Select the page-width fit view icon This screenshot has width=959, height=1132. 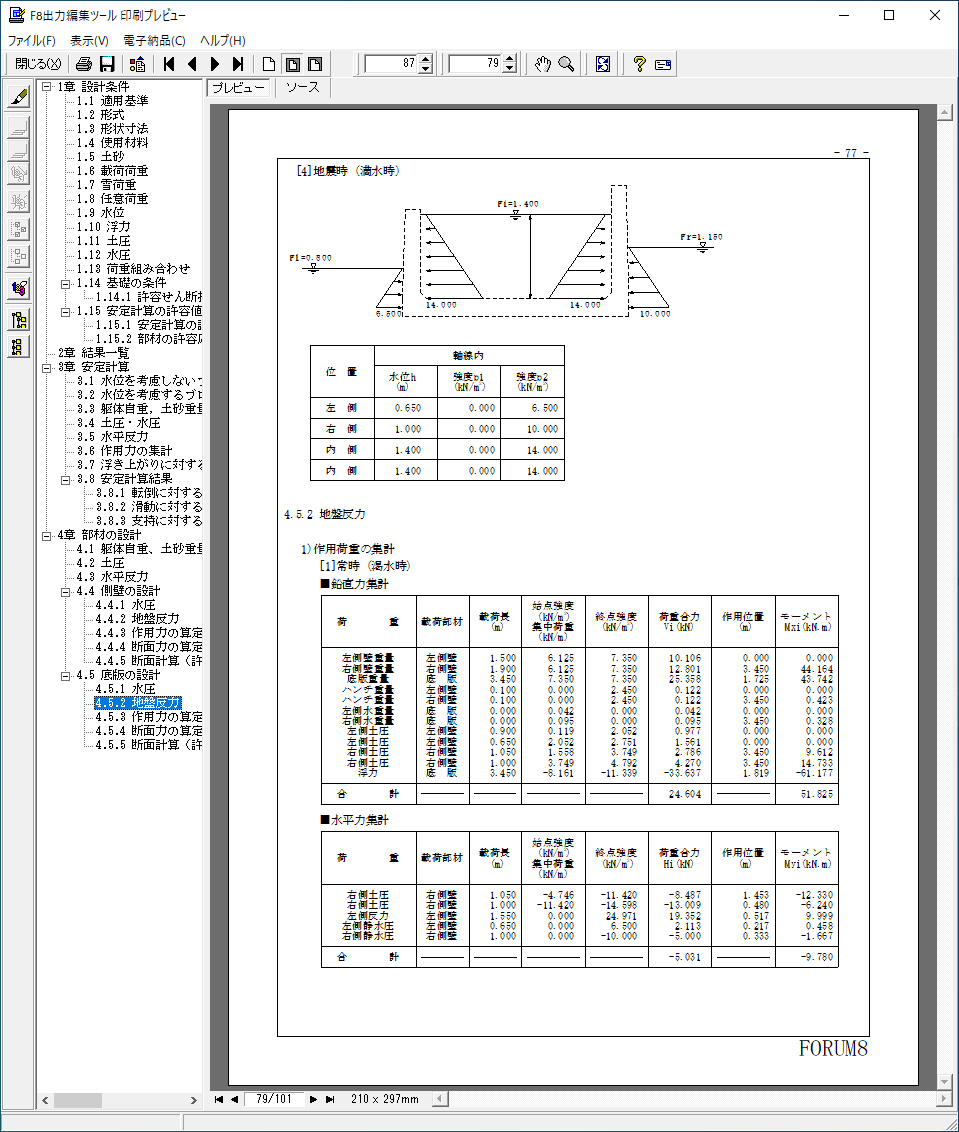(315, 64)
